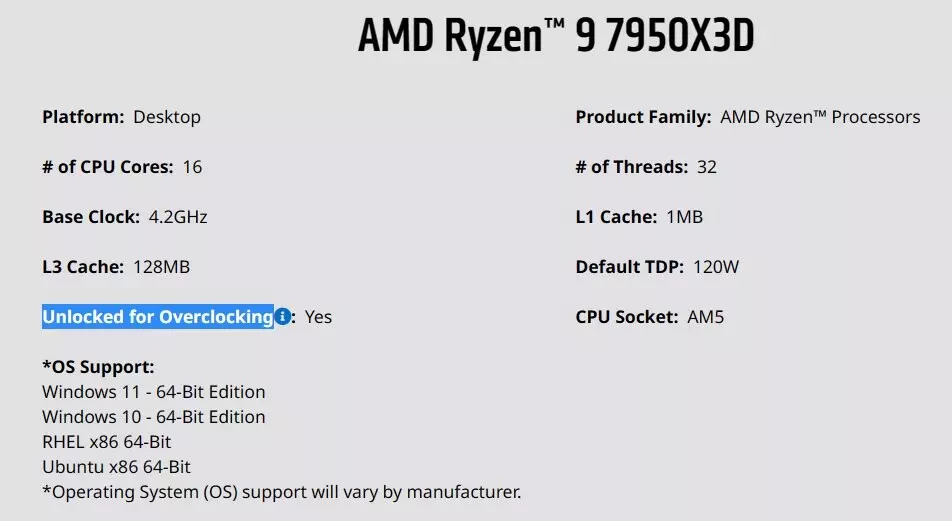
Task: Click the AMD Ryzen 9 7950X3D heading
Action: pyautogui.click(x=556, y=38)
